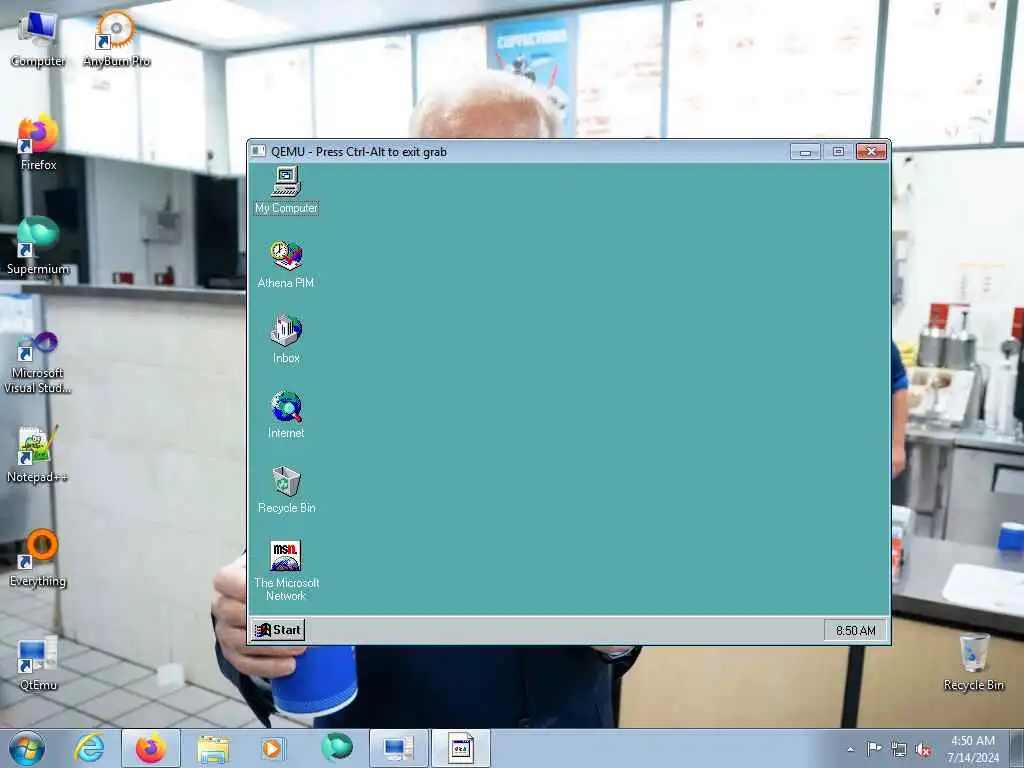This screenshot has height=768, width=1024.
Task: Open the host clock showing 4:50 AM
Action: pyautogui.click(x=973, y=749)
